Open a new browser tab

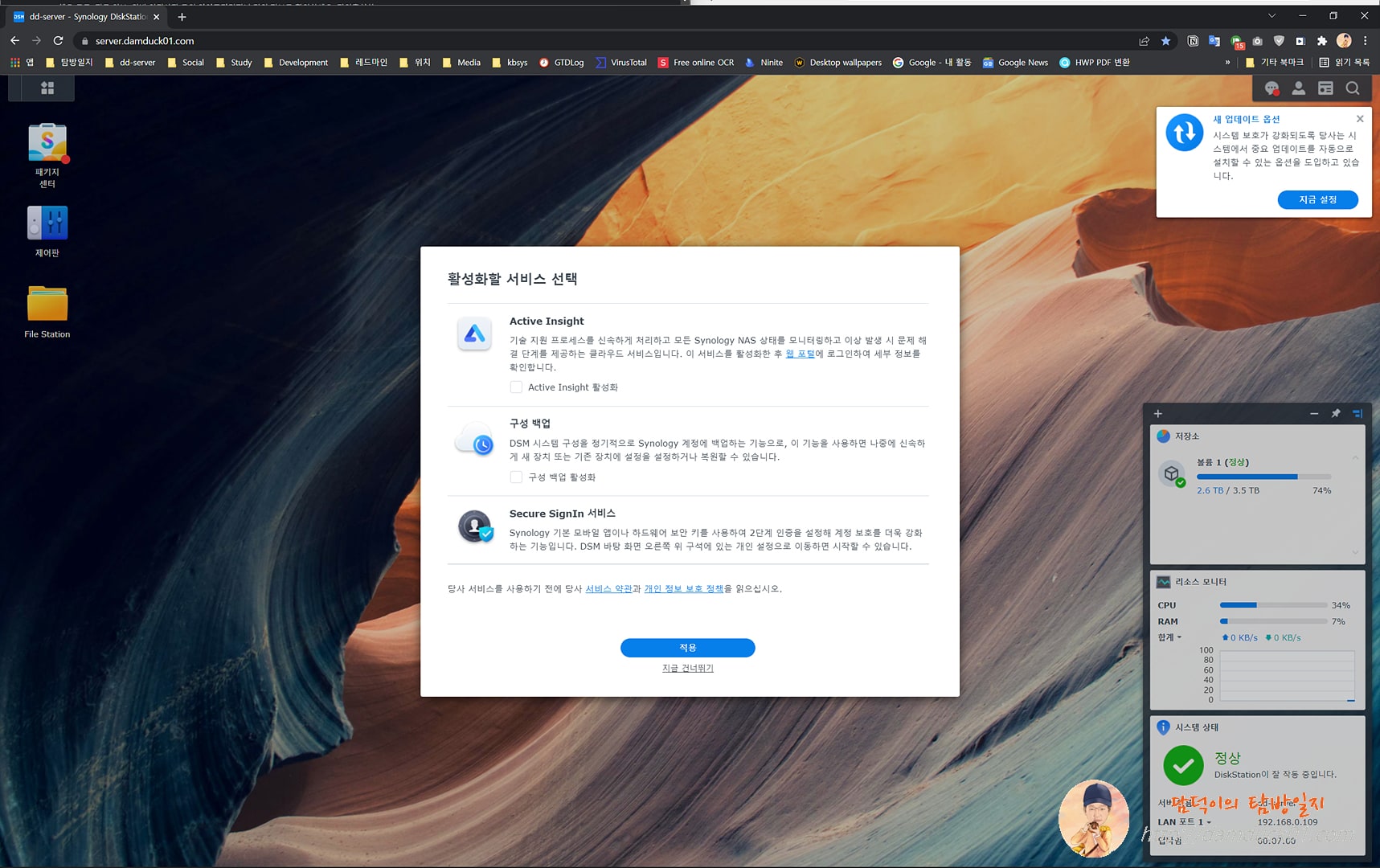point(182,17)
